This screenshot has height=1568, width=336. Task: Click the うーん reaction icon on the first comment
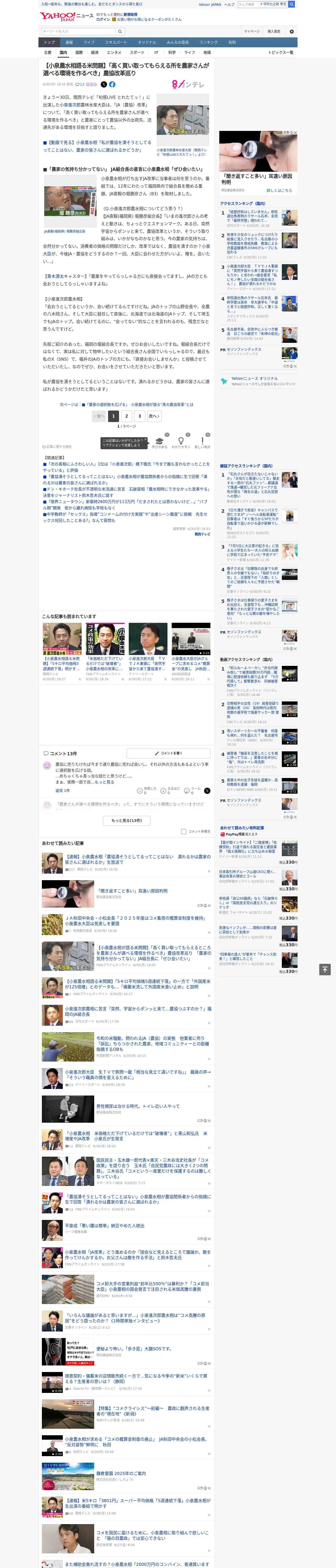187,791
